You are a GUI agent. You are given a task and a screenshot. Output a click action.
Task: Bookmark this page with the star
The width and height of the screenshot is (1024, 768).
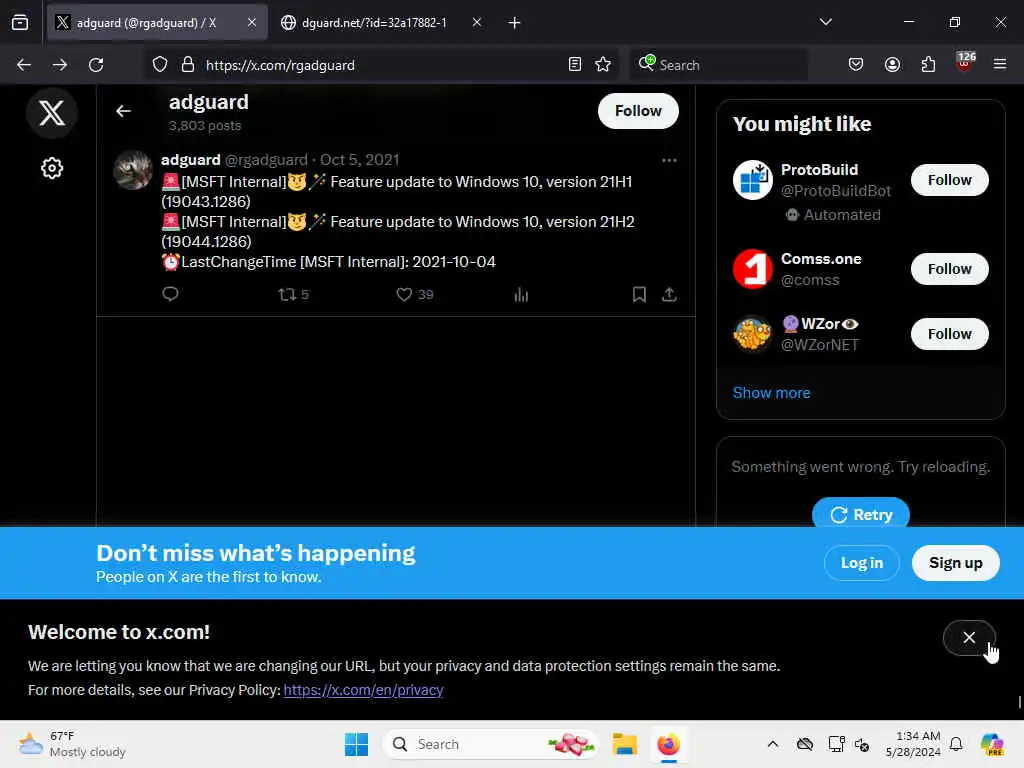tap(603, 65)
